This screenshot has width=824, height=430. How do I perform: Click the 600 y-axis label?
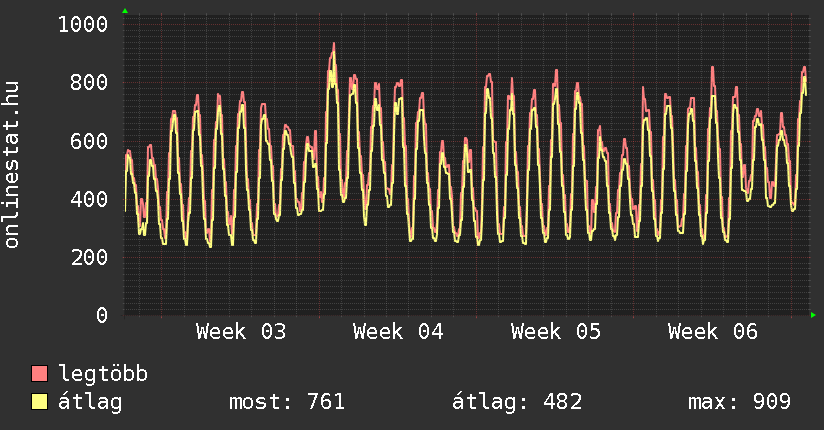[89, 141]
